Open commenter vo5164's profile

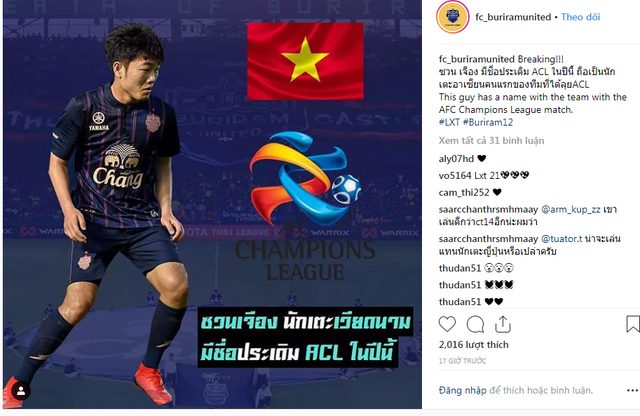coord(455,176)
